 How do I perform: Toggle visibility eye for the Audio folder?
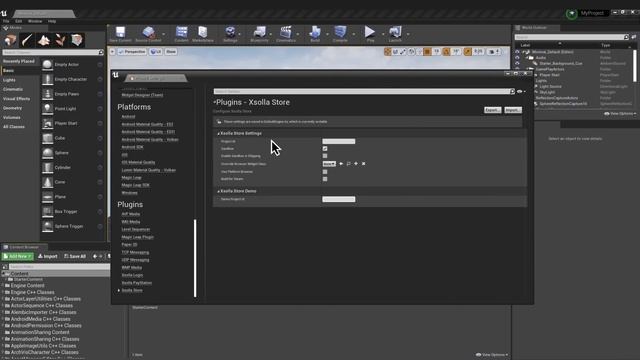point(517,58)
